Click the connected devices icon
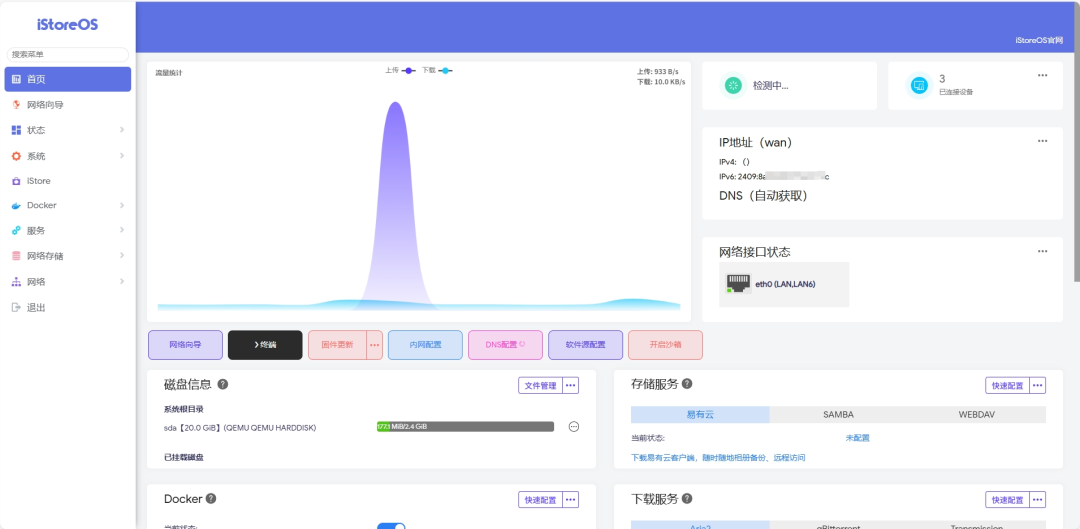Screen dimensions: 1080x529 918,85
